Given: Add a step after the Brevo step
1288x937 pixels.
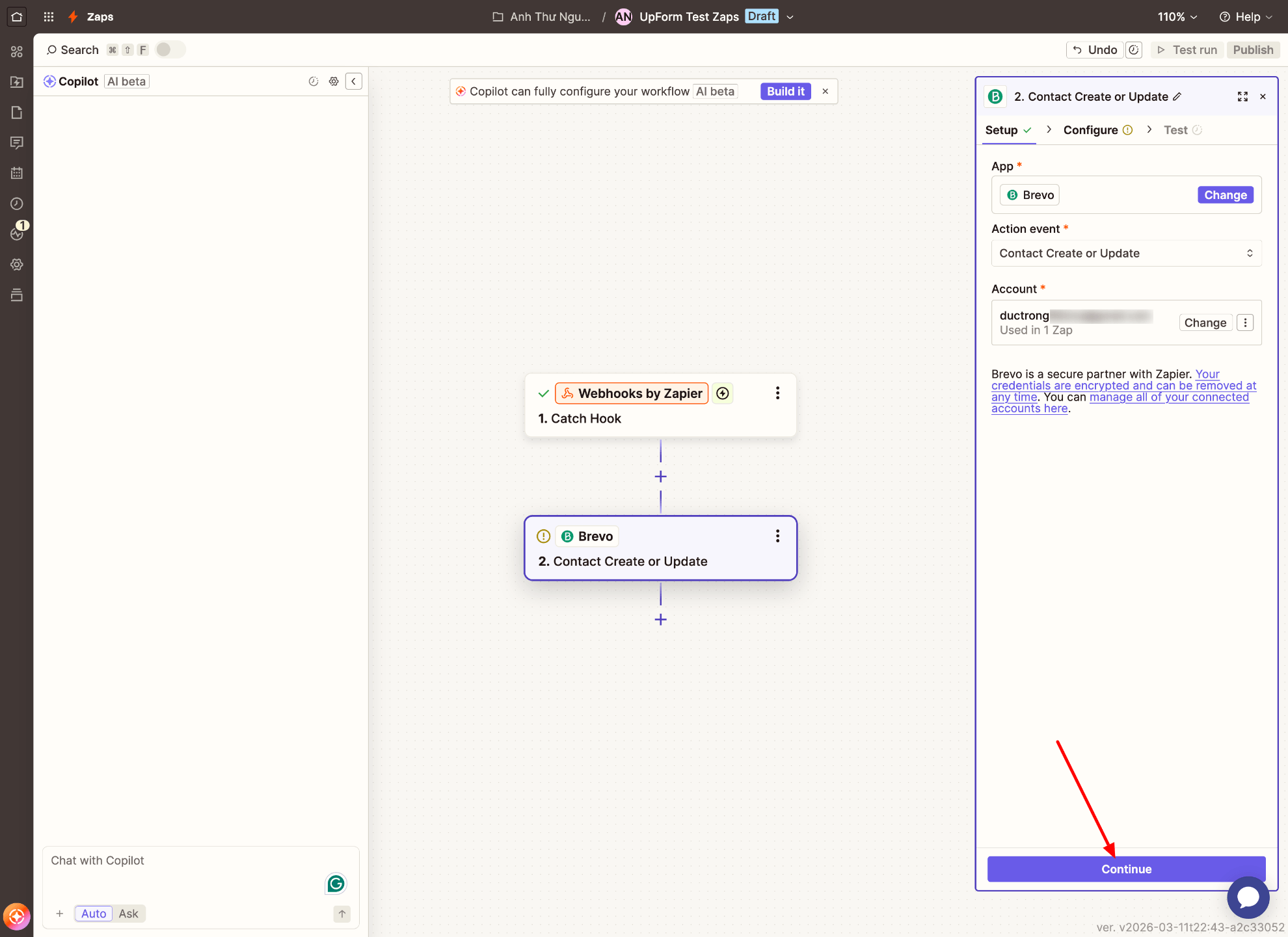Looking at the screenshot, I should coord(660,620).
